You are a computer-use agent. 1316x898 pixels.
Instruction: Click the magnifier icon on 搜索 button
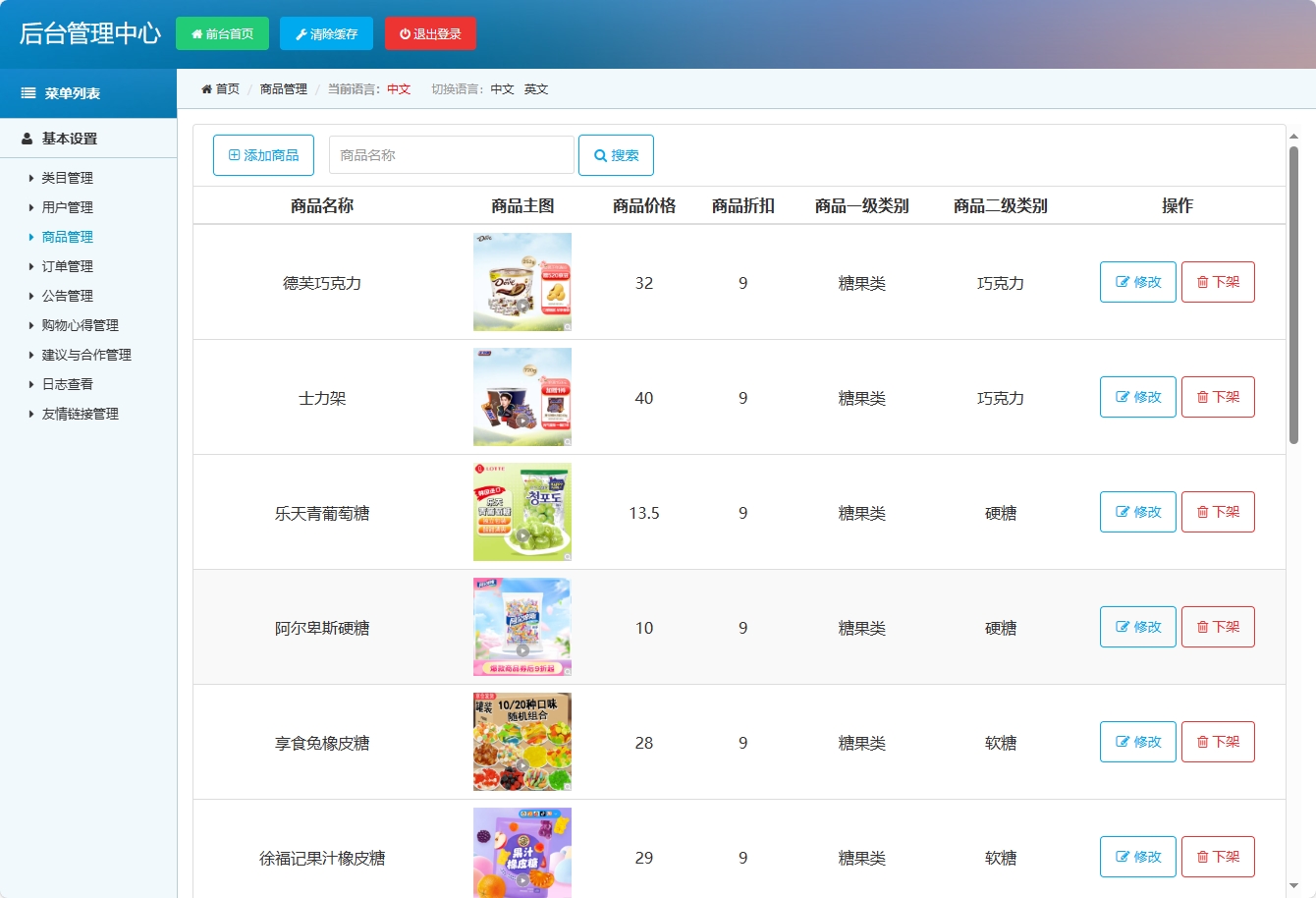tap(599, 154)
